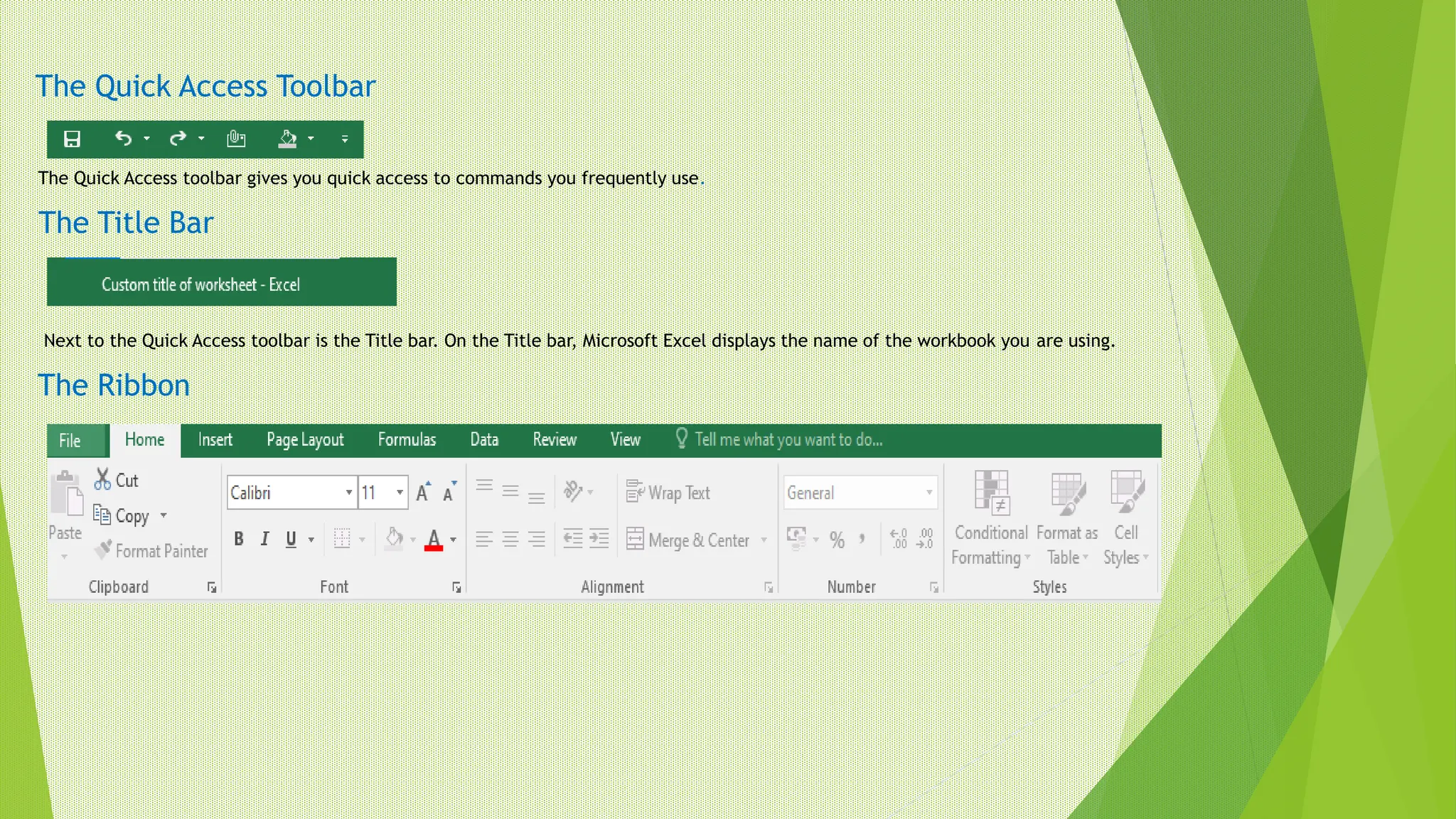Screen dimensions: 1456x819
Task: Open the Font Color dropdown arrow
Action: 454,540
